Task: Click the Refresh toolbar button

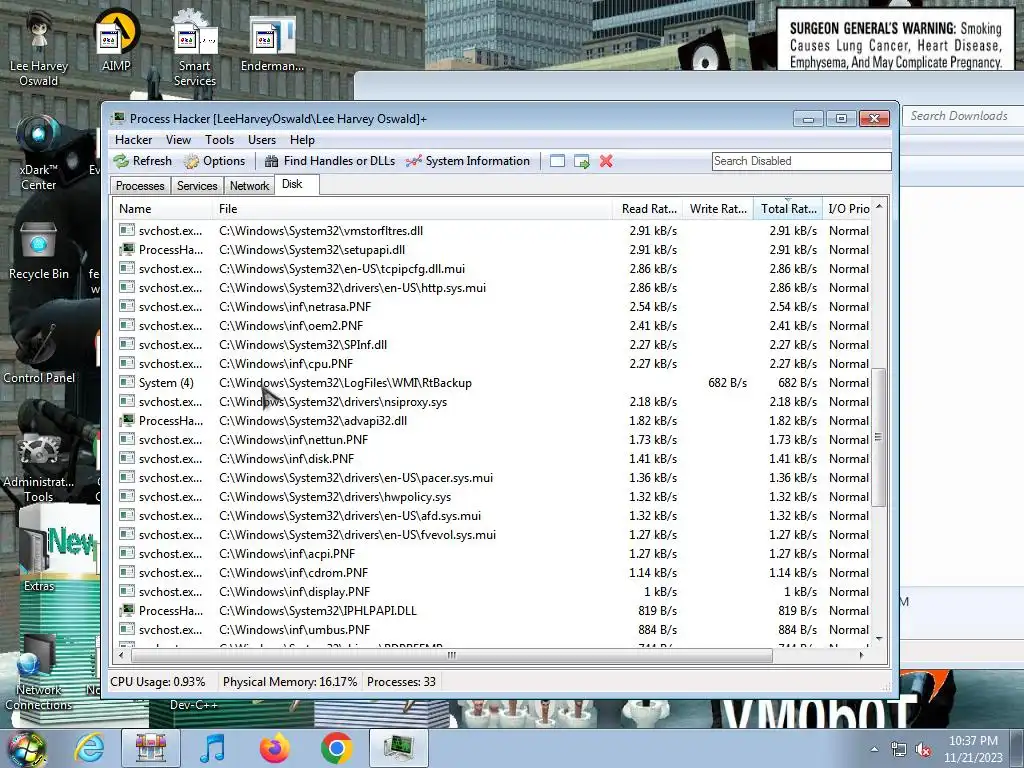Action: pyautogui.click(x=142, y=161)
